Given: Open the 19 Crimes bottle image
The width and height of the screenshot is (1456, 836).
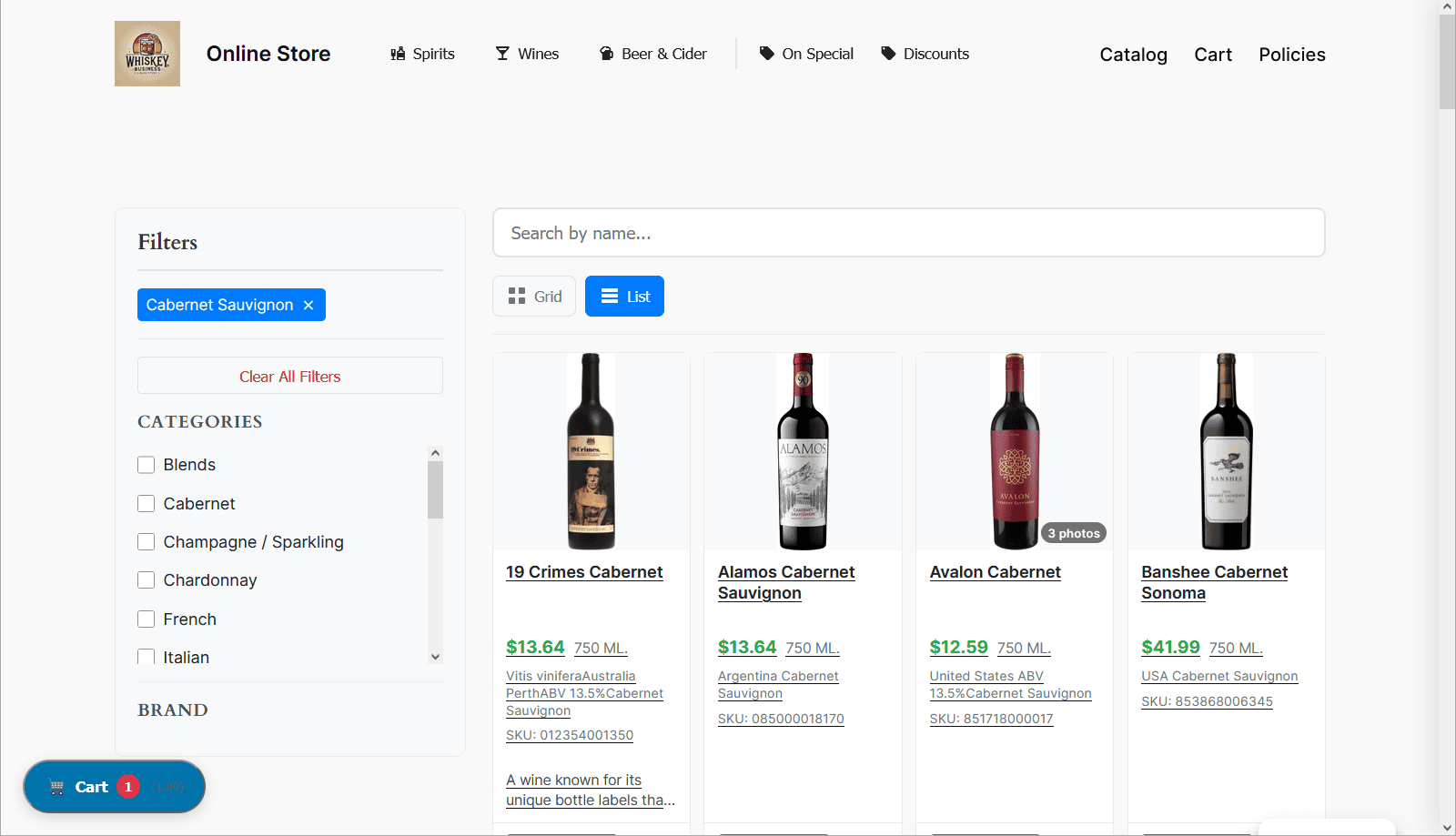Looking at the screenshot, I should click(x=591, y=451).
